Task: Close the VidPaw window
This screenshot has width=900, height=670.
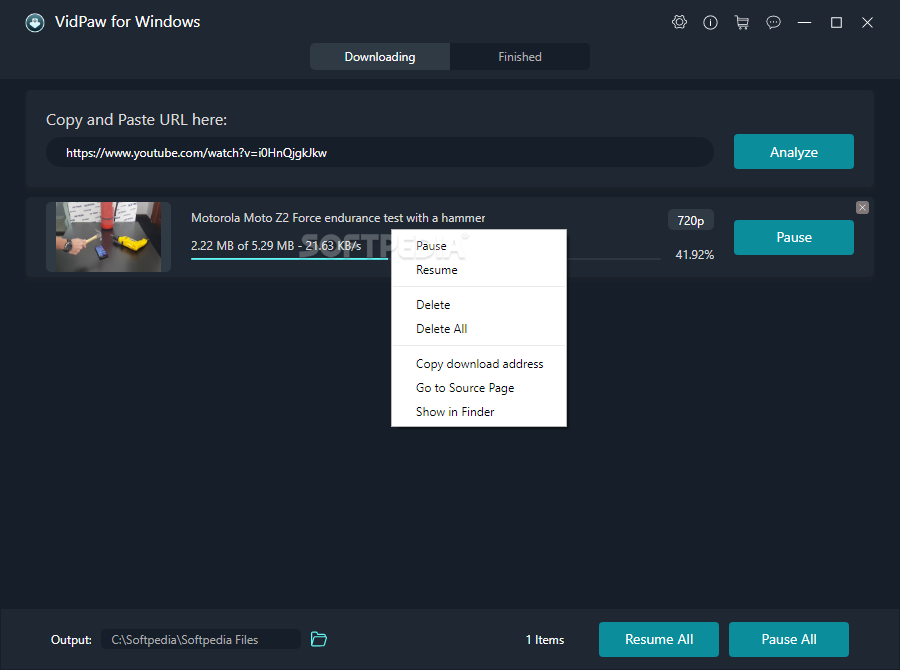Action: [867, 22]
